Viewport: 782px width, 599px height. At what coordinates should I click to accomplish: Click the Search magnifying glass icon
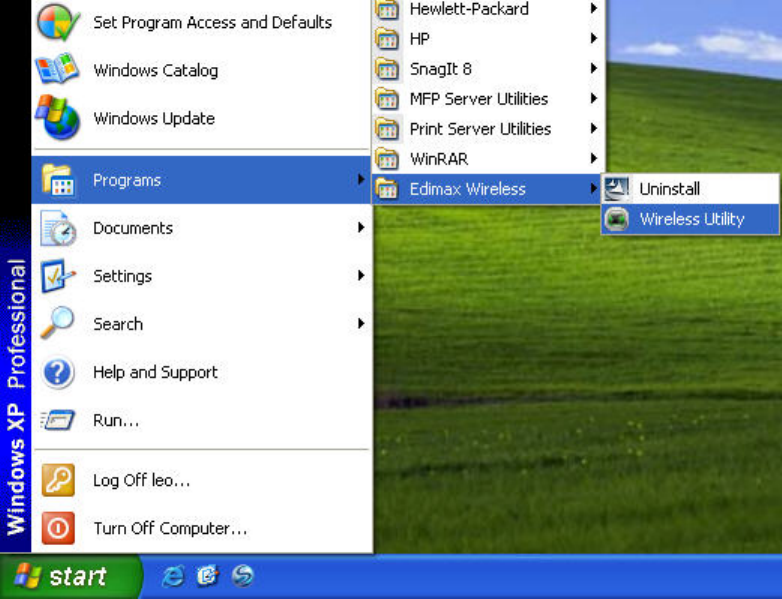coord(57,323)
